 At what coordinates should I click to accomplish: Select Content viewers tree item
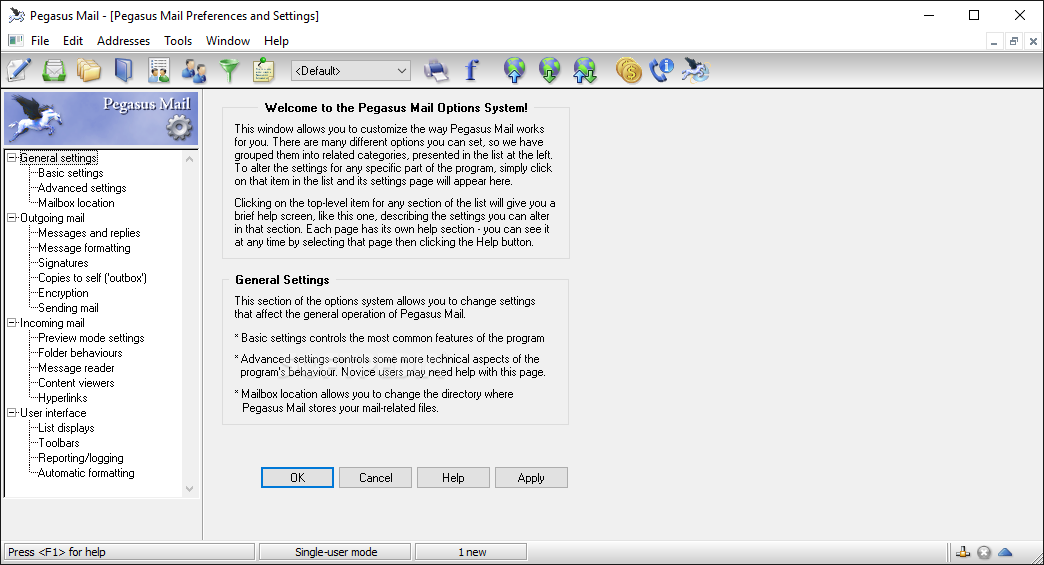click(76, 383)
